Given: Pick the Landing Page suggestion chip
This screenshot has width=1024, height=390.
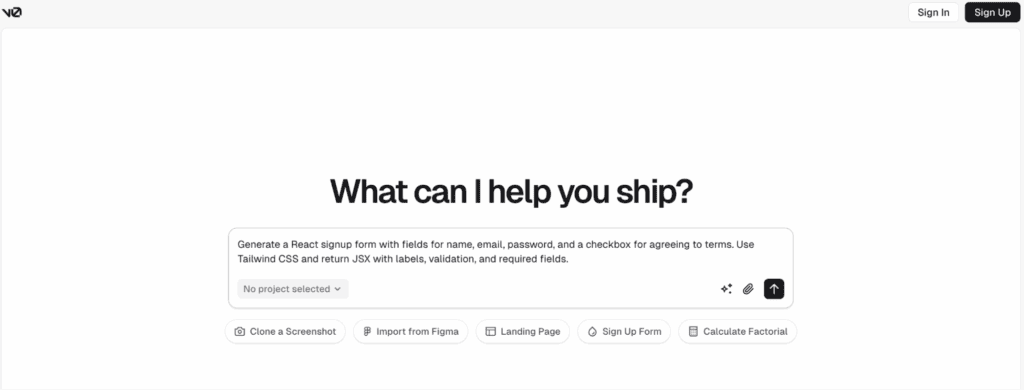Looking at the screenshot, I should pos(522,332).
